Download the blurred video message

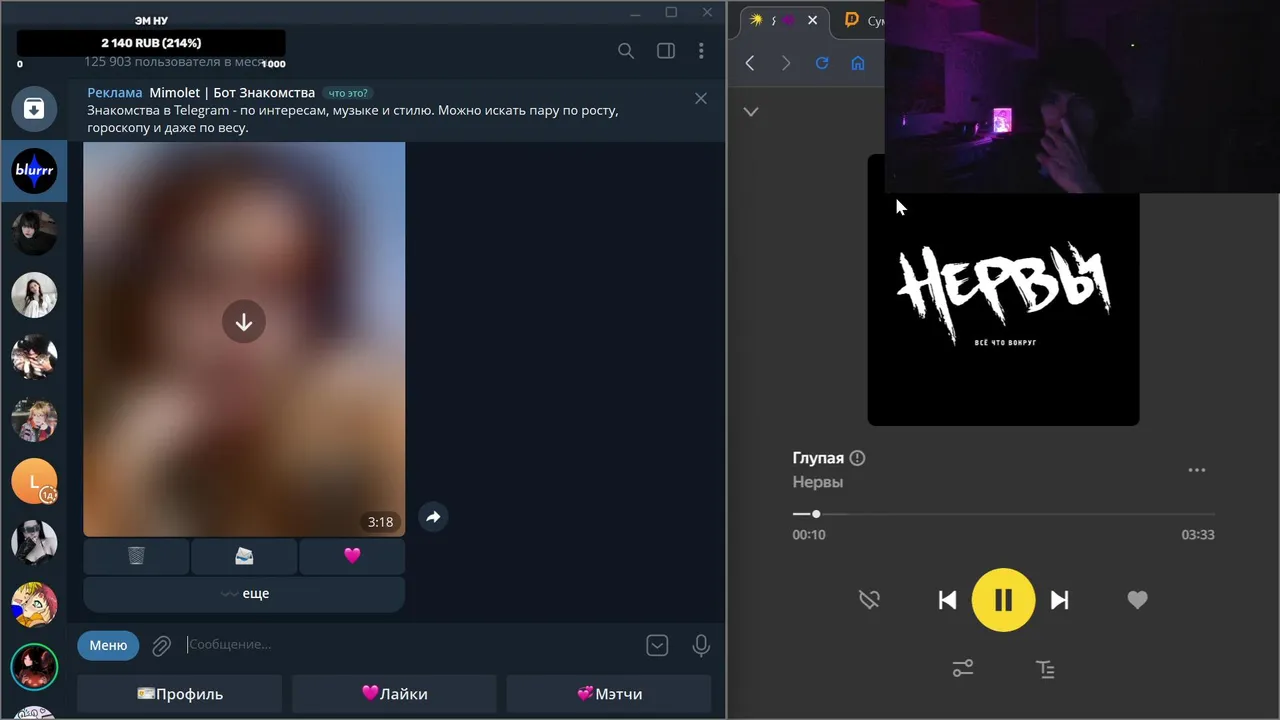tap(244, 322)
